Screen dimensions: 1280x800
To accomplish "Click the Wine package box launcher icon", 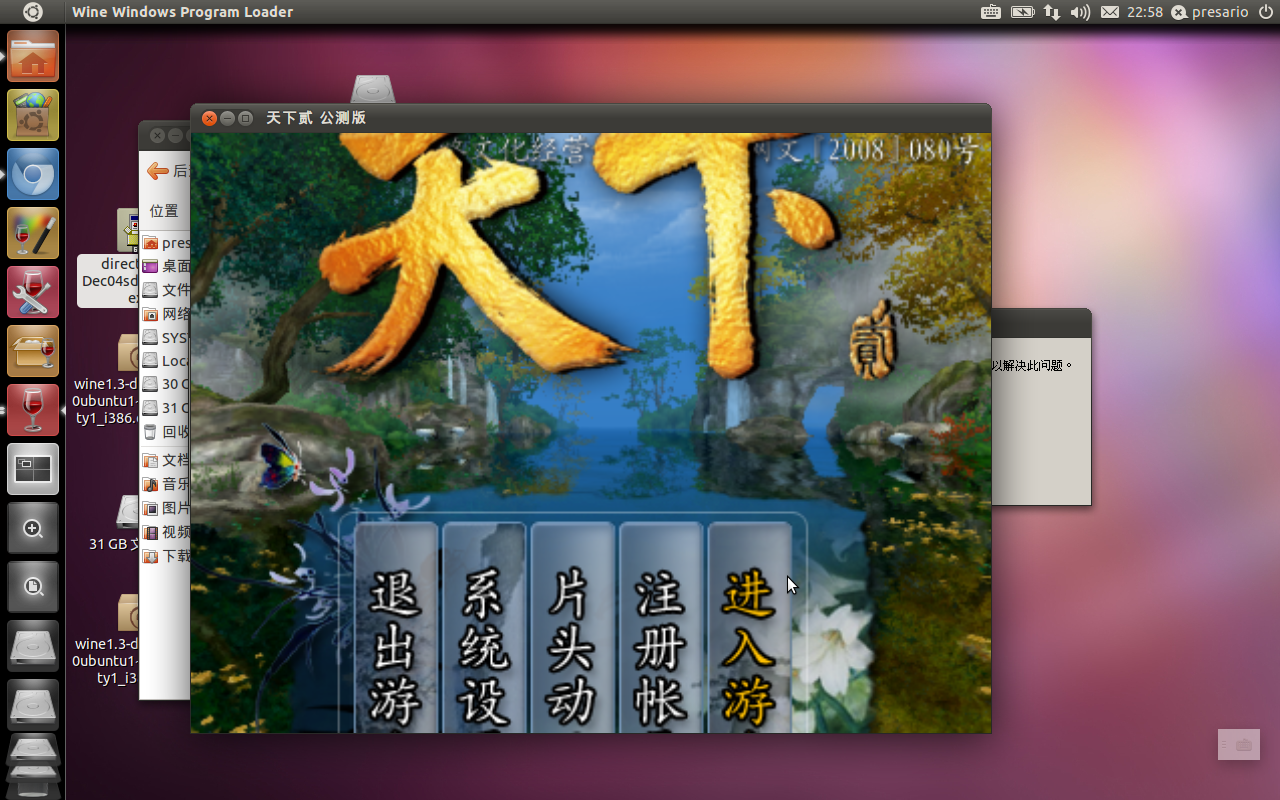I will (x=33, y=351).
